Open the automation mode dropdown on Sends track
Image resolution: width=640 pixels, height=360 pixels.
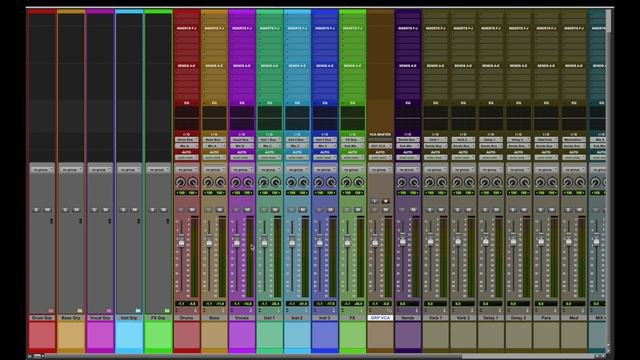408,158
